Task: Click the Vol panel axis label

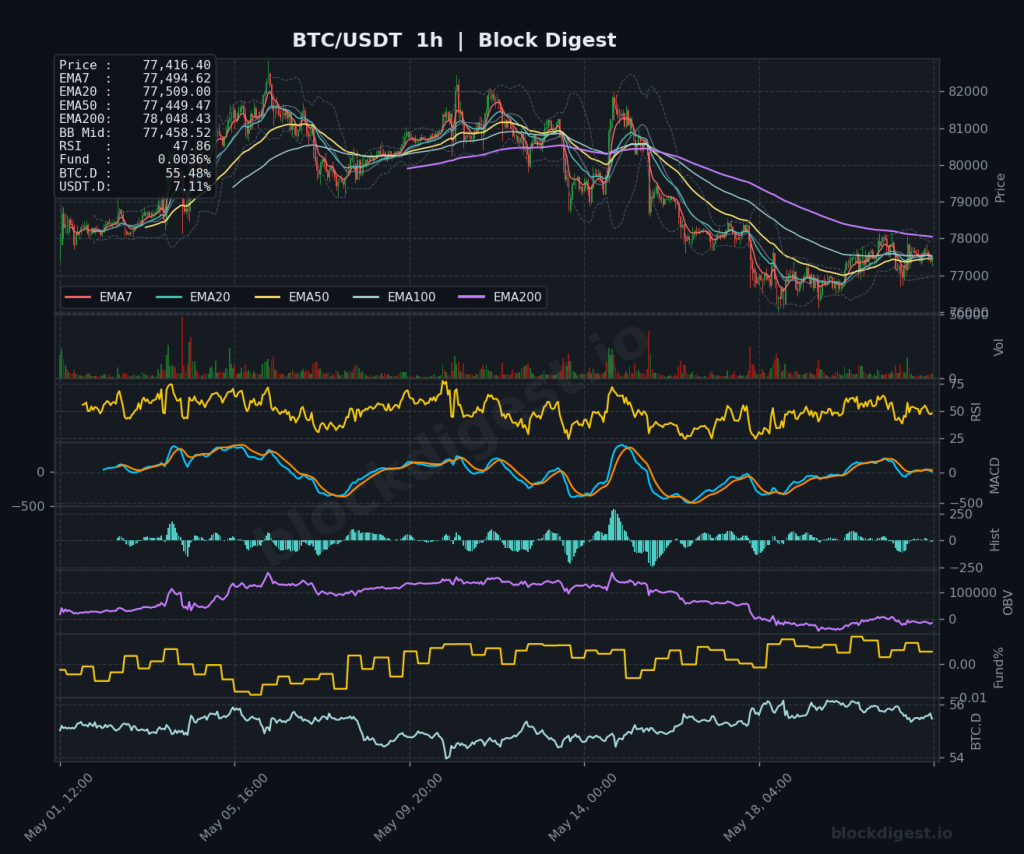Action: pos(998,347)
